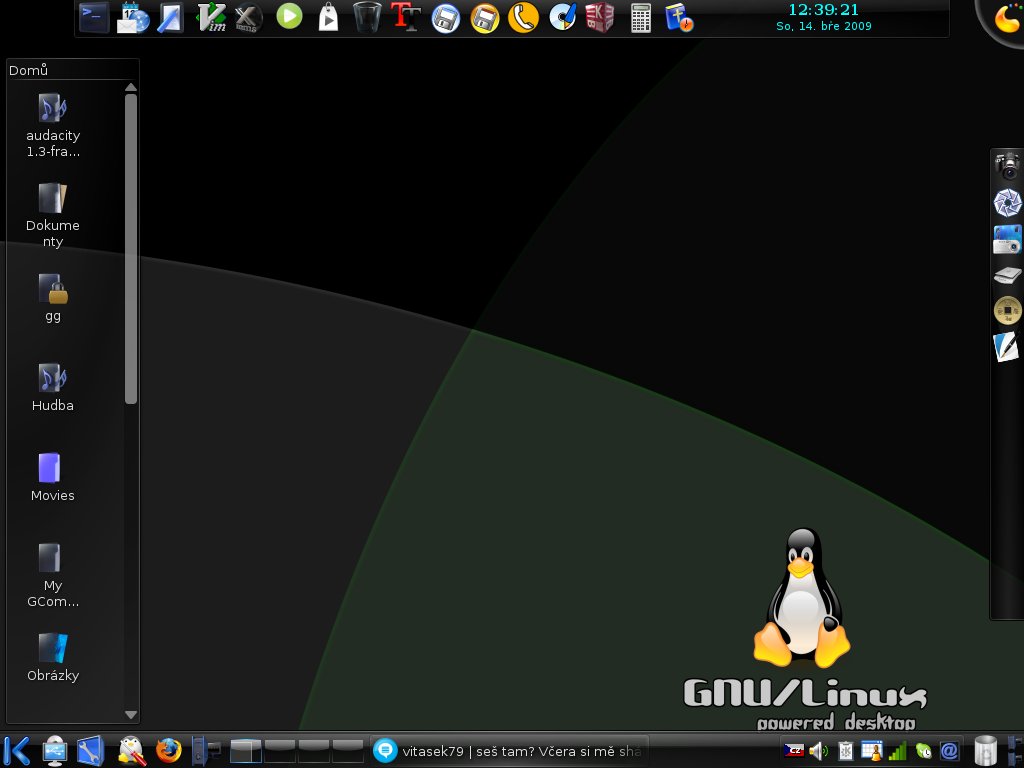
Task: Launch the pen and paper drawing icon
Action: (x=1007, y=346)
